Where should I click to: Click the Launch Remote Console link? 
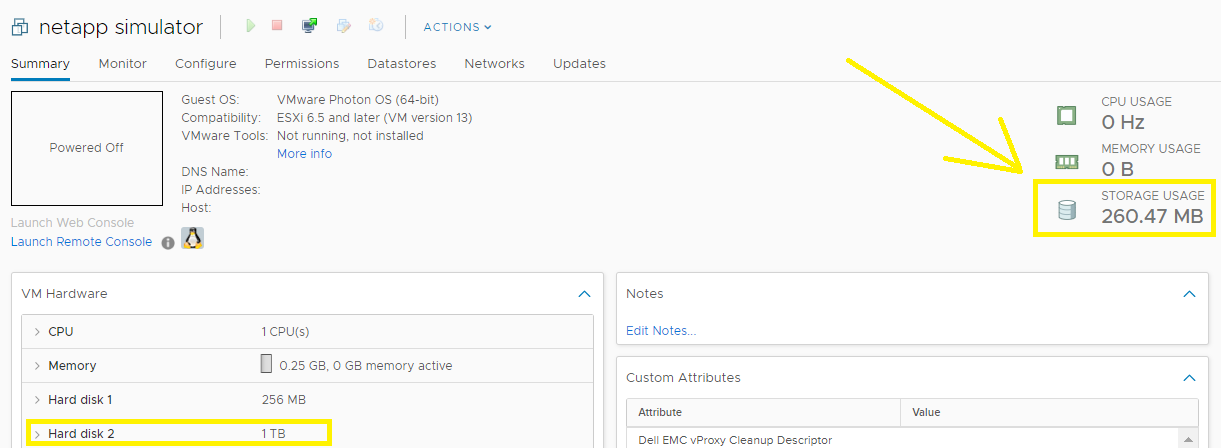pyautogui.click(x=81, y=242)
